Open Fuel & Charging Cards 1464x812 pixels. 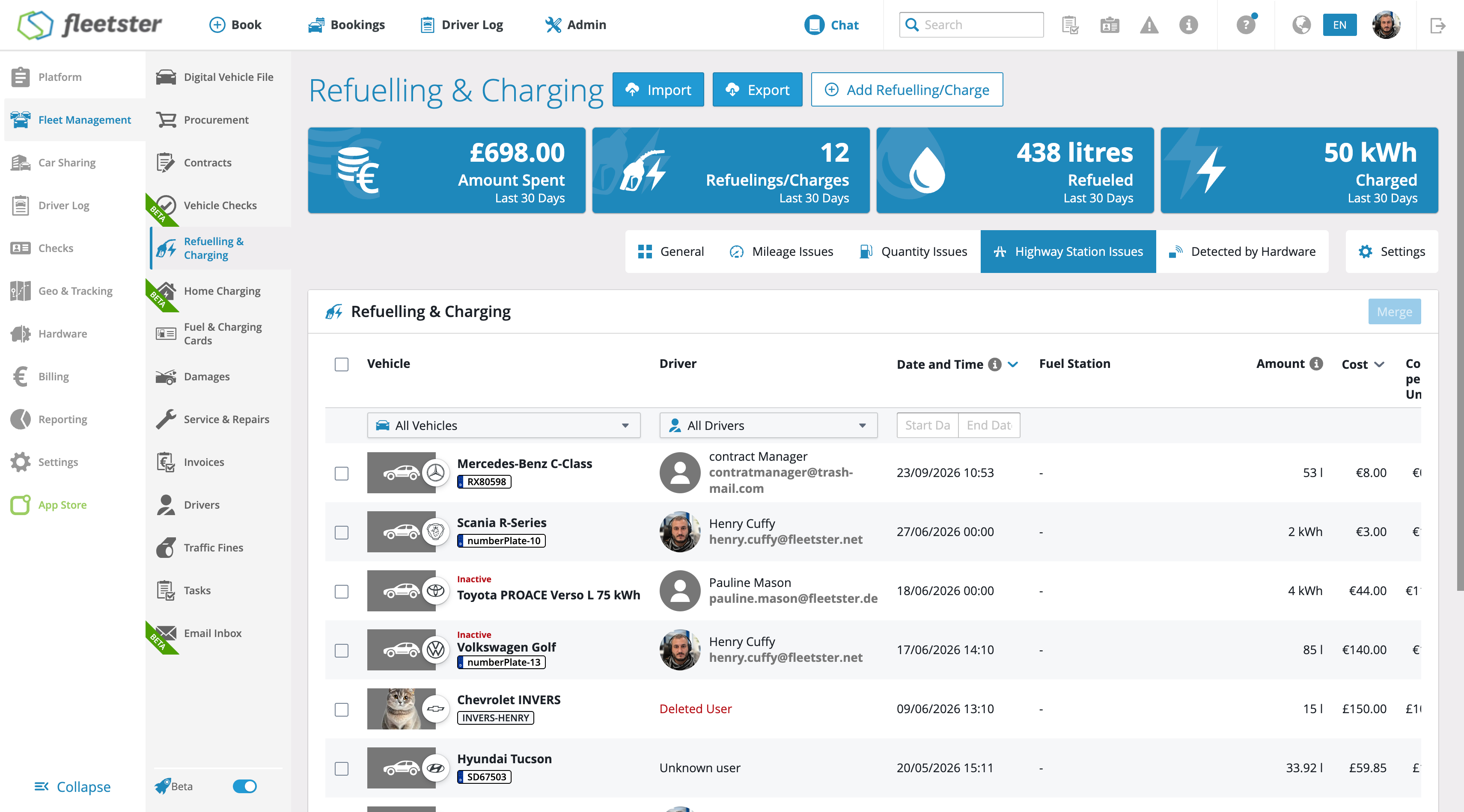click(218, 334)
